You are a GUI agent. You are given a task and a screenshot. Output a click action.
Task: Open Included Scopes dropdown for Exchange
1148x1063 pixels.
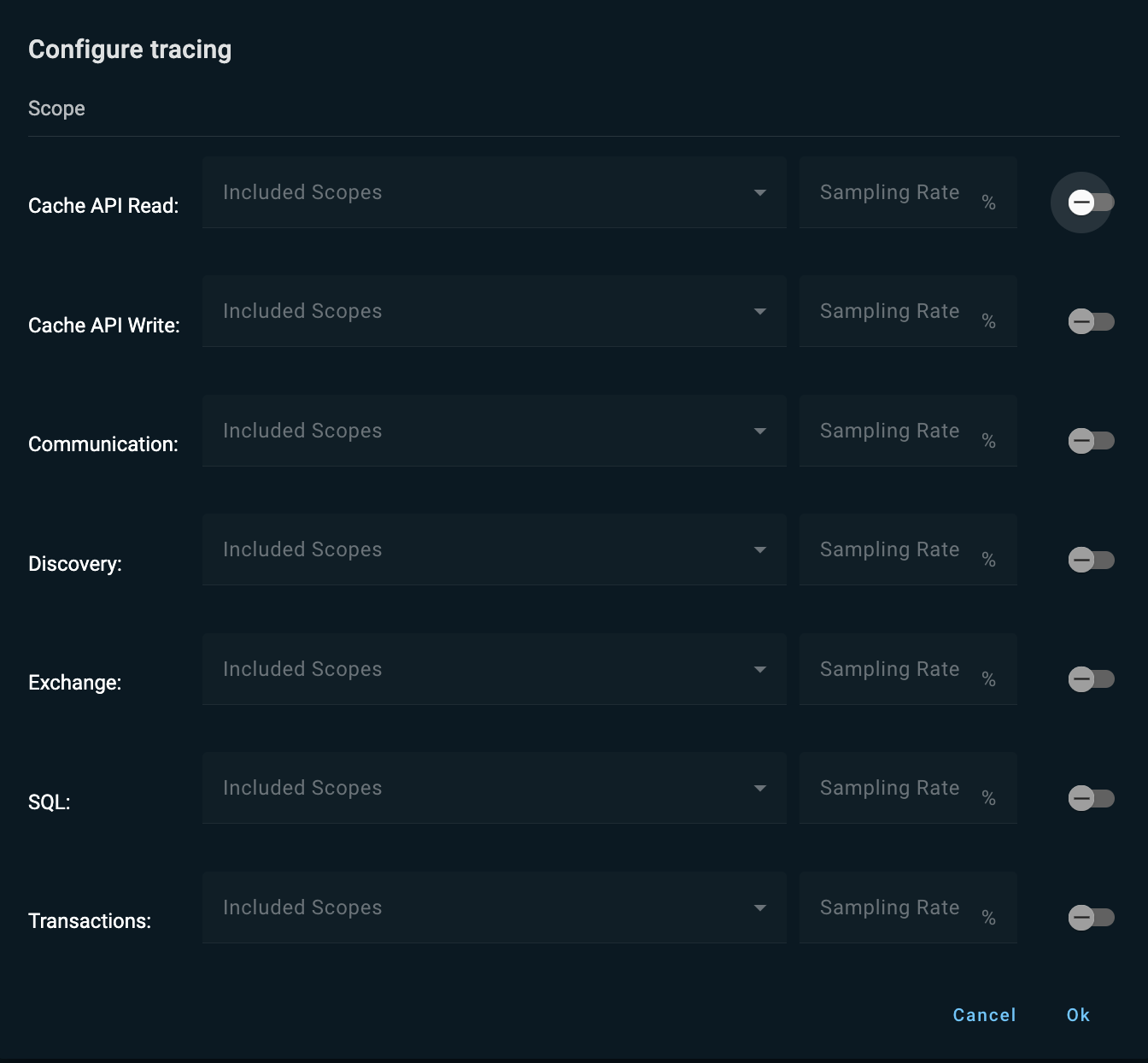[x=495, y=669]
